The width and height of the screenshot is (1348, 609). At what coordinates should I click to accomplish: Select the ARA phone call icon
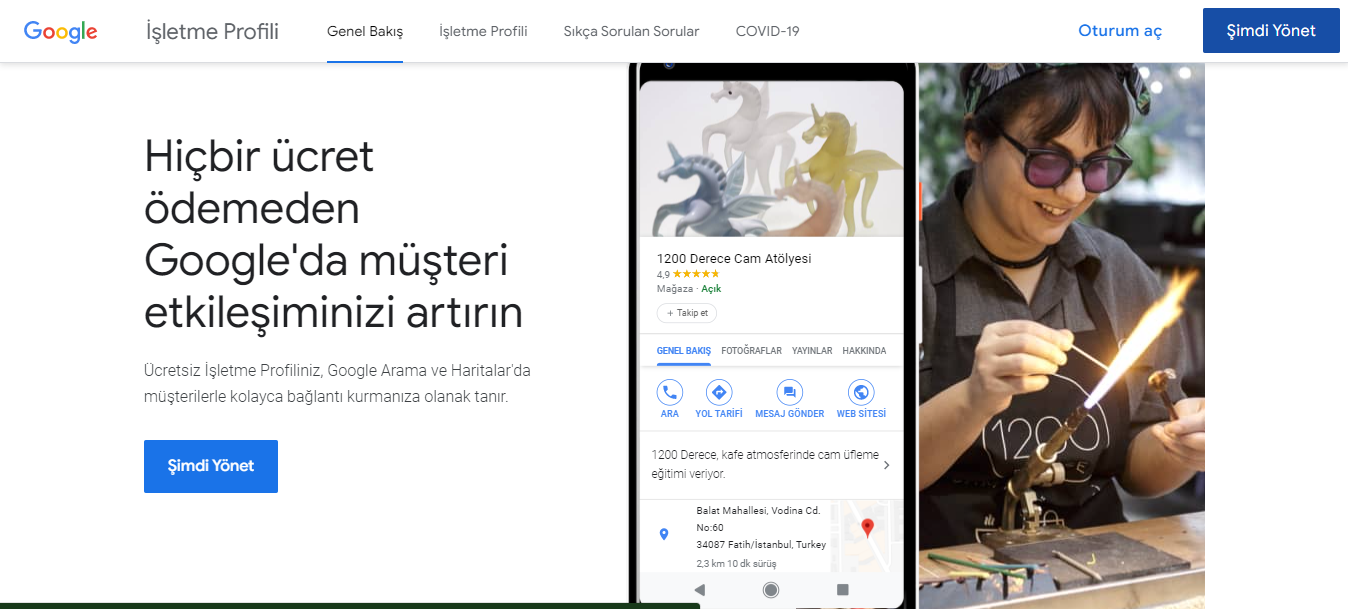[669, 392]
